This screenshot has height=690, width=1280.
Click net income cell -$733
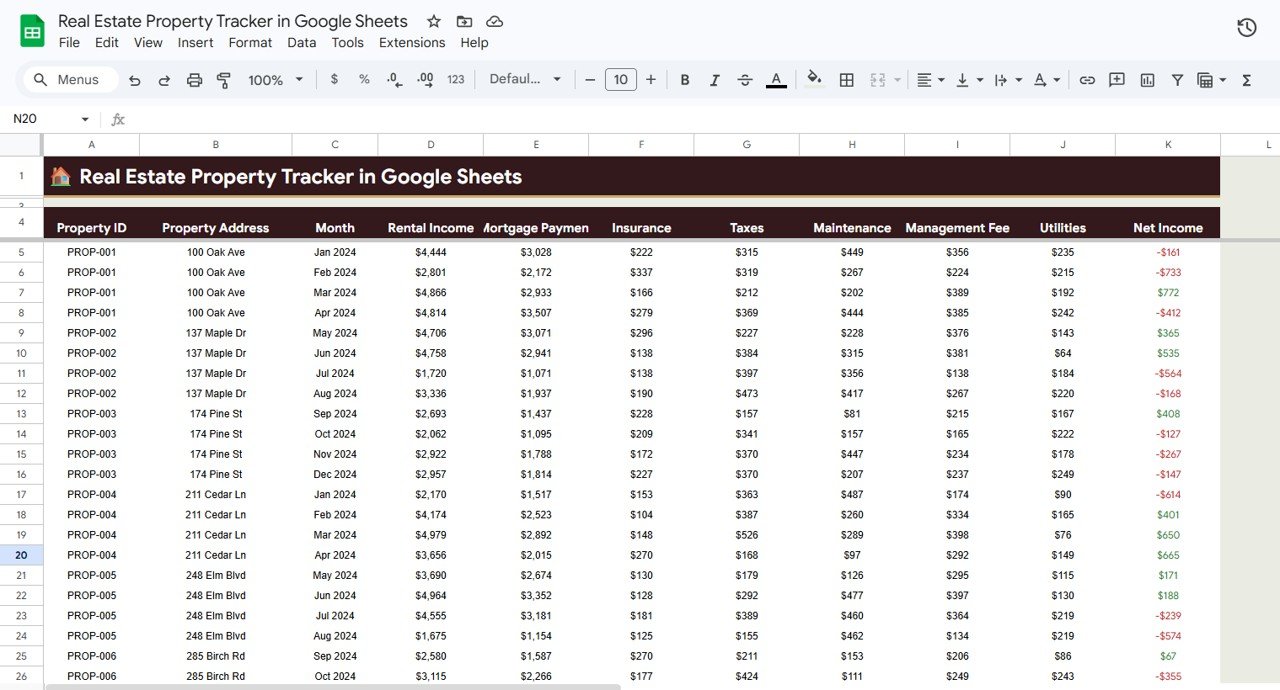[x=1168, y=272]
